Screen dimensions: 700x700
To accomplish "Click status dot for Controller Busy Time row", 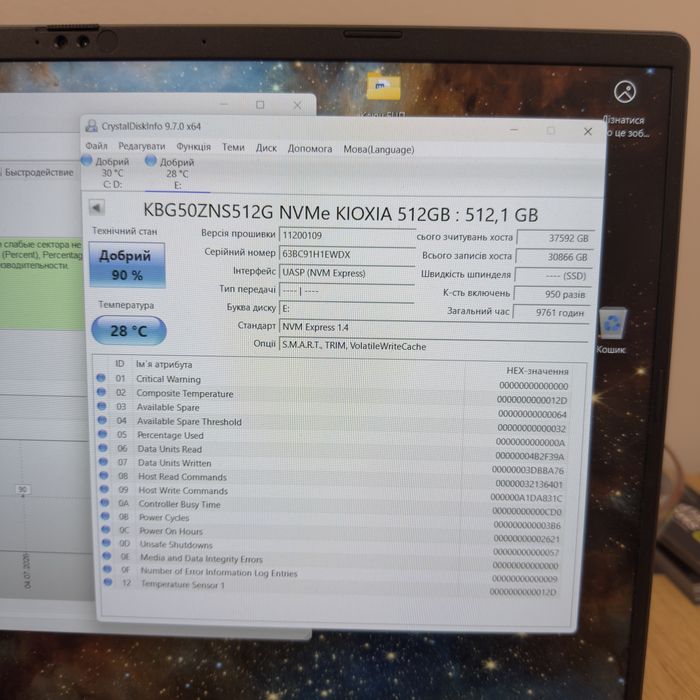I will [105, 503].
